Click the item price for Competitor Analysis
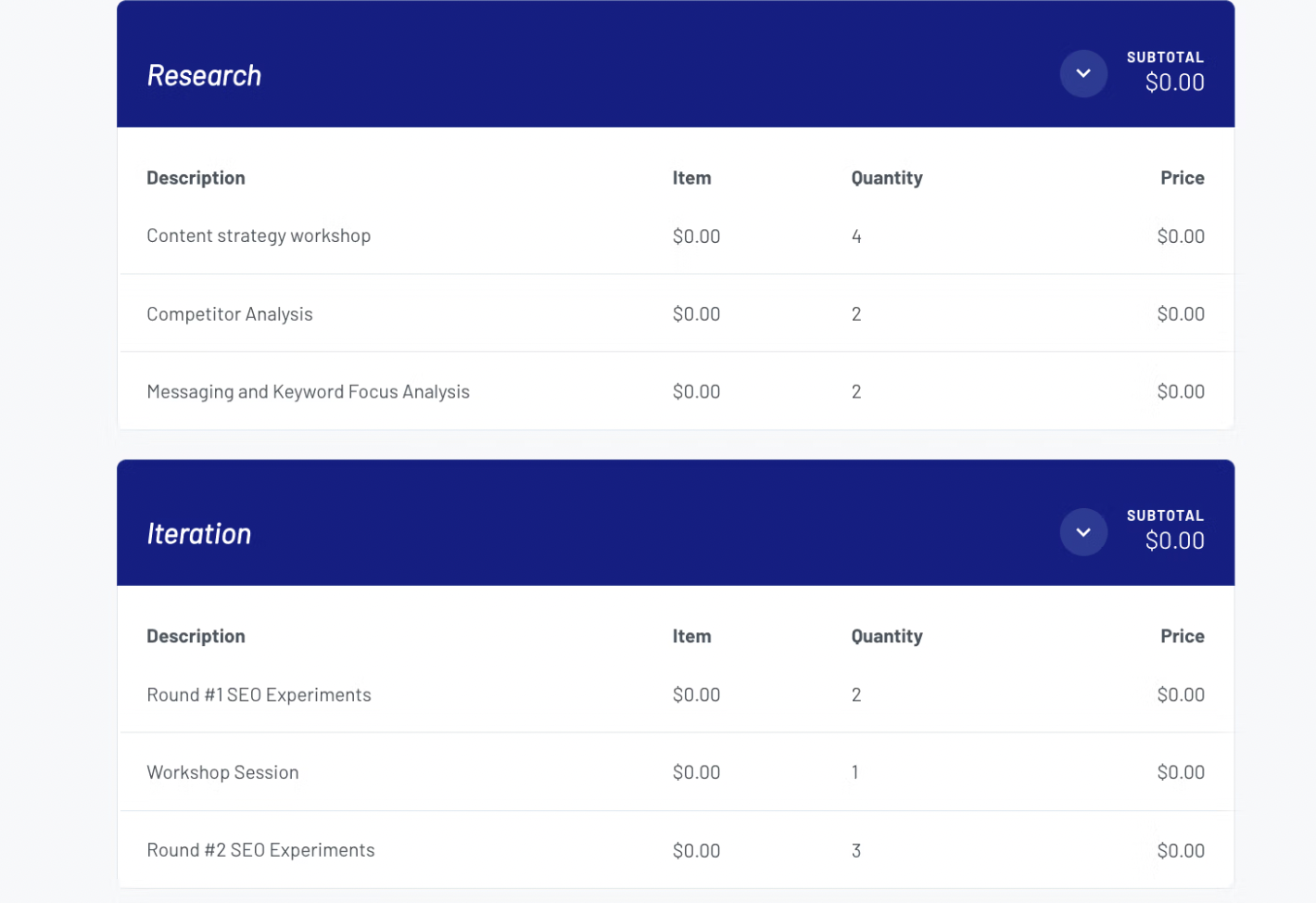The image size is (1316, 903). click(696, 314)
